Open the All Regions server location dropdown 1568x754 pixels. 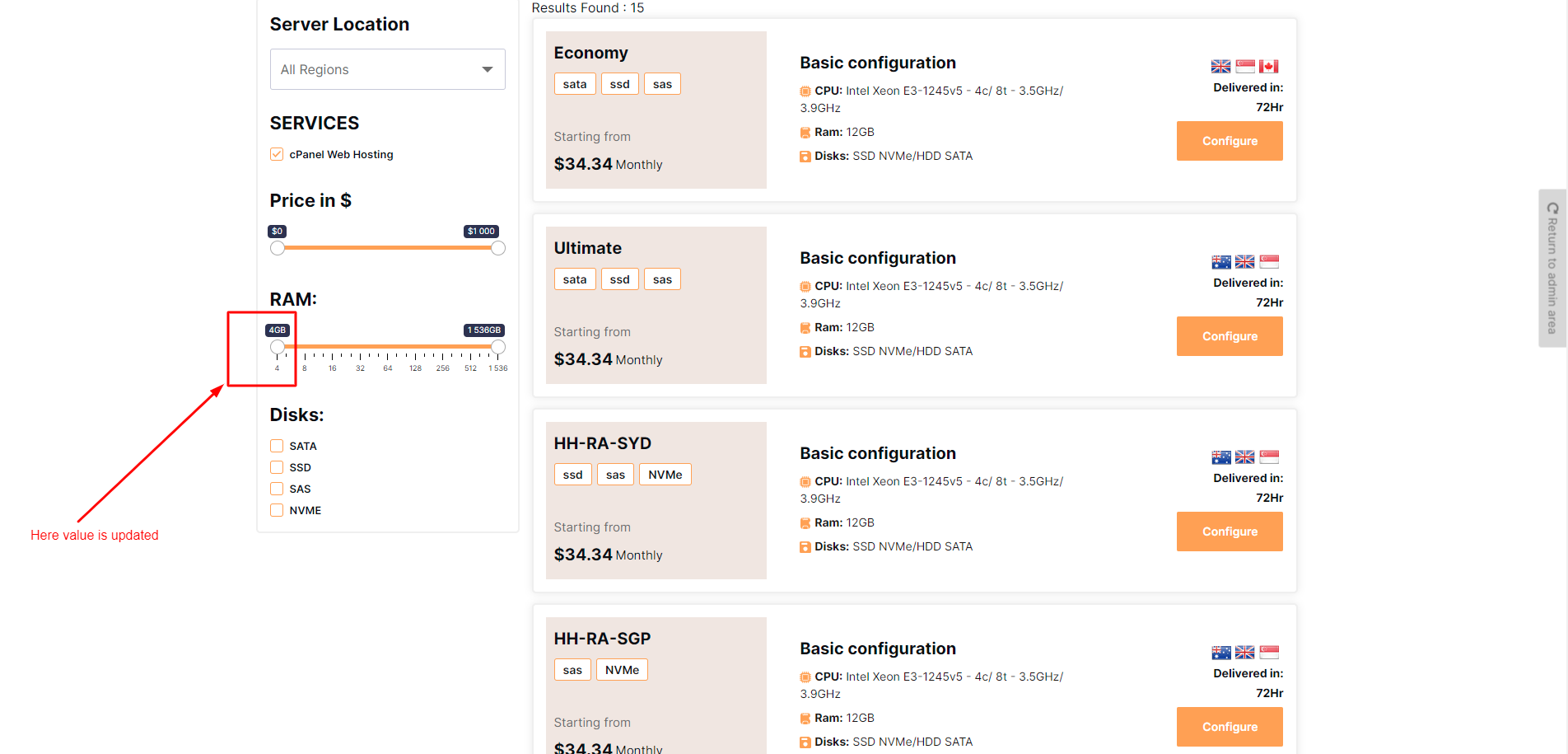387,69
